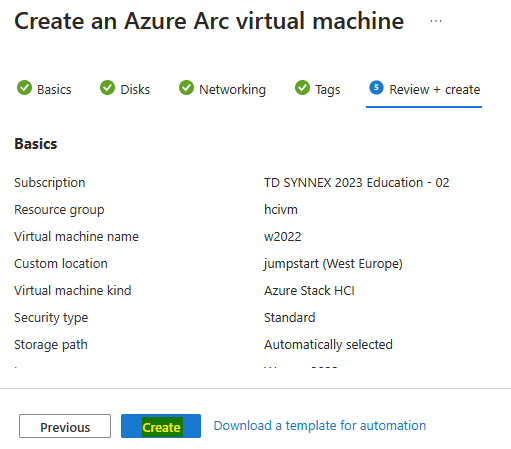
Task: Click the Subscription label
Action: [x=50, y=183]
